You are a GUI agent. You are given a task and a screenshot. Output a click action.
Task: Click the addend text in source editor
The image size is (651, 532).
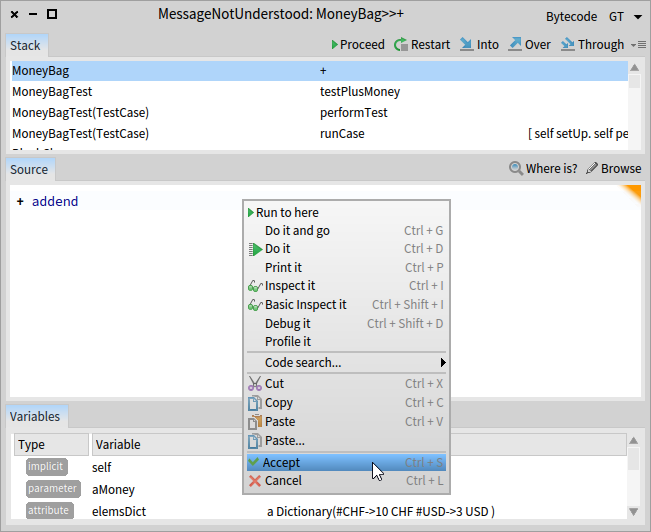tap(55, 201)
